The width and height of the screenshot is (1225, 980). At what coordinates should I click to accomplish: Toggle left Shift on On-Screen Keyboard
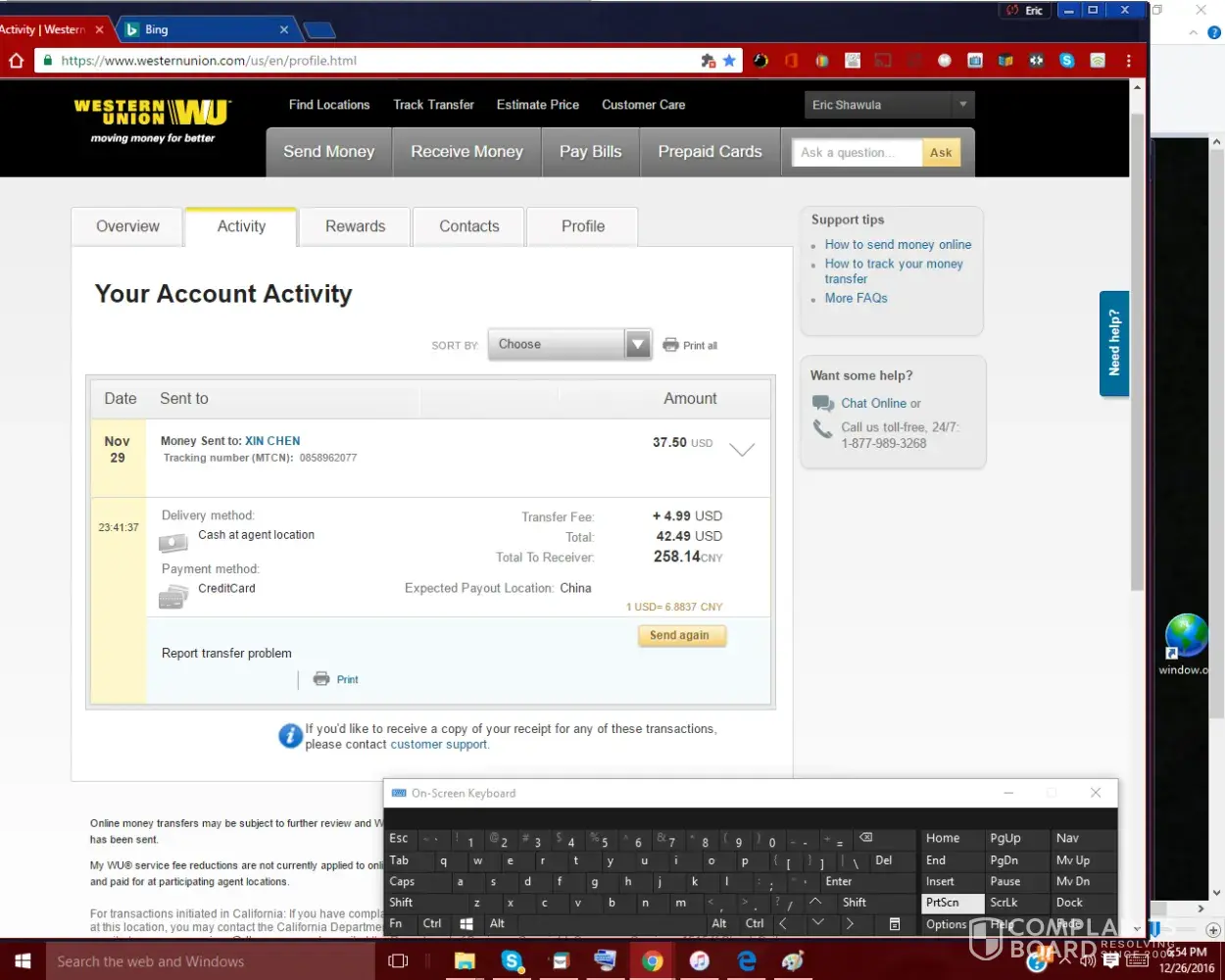423,903
